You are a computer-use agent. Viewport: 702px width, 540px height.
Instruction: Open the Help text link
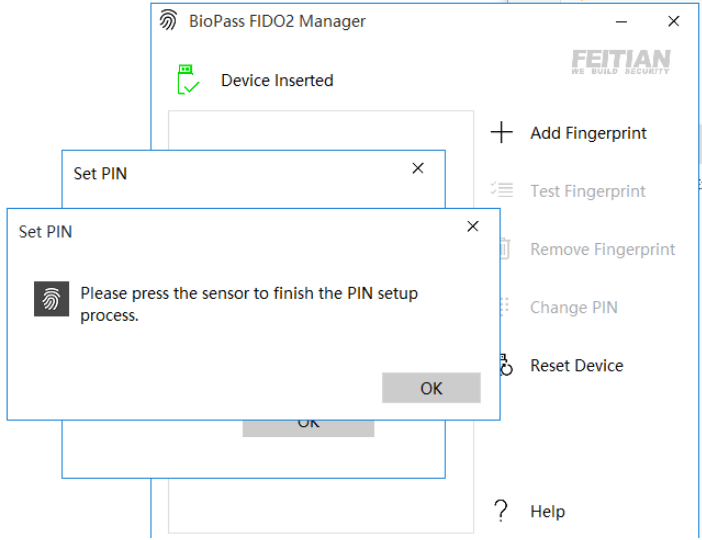pos(547,511)
